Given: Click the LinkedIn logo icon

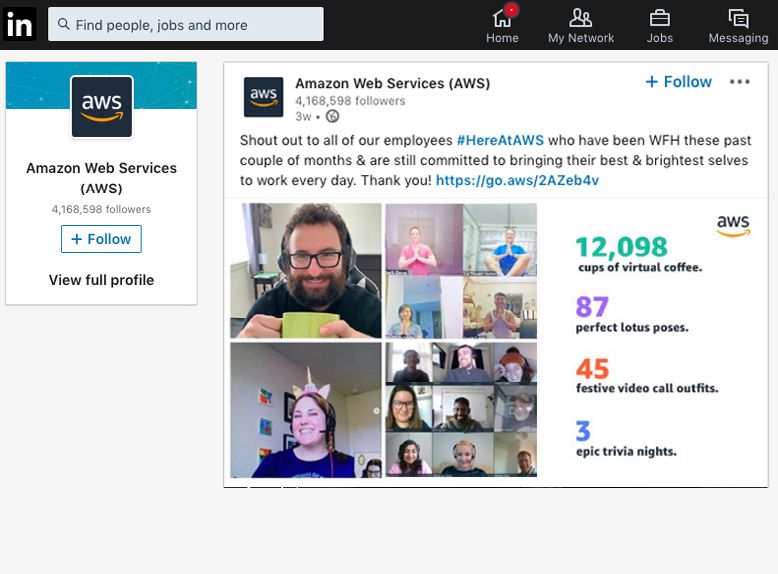Looking at the screenshot, I should point(20,24).
